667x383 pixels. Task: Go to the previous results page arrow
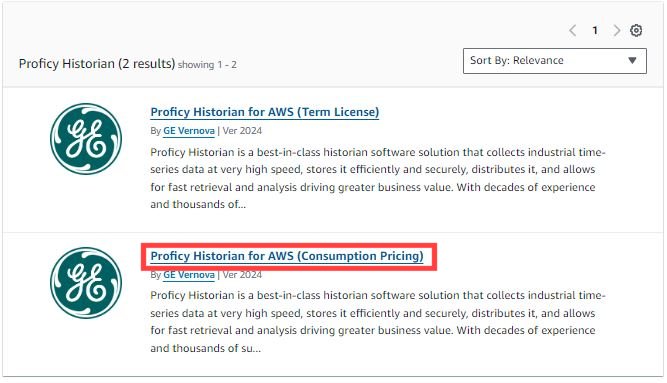573,30
